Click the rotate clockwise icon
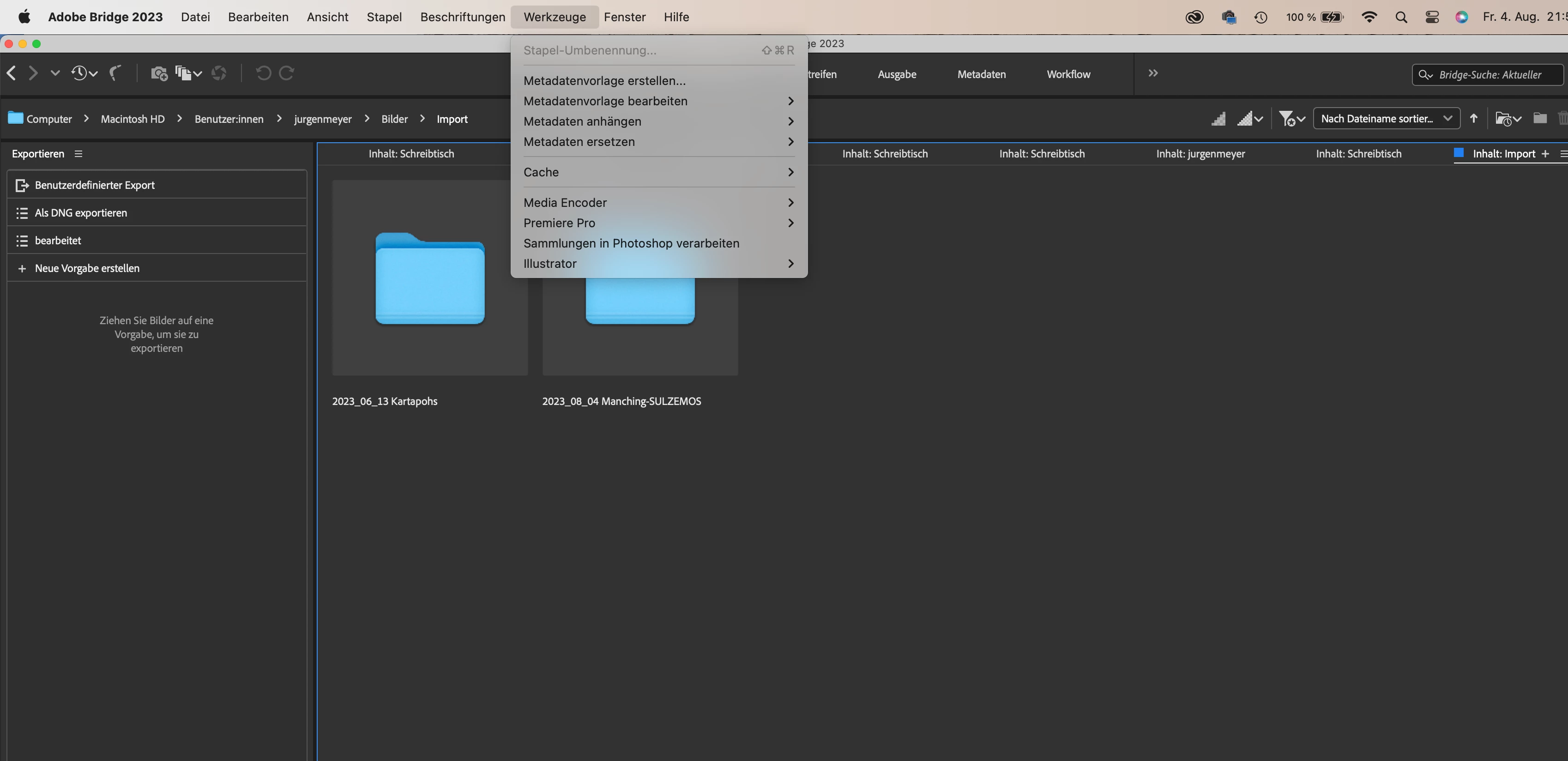This screenshot has width=1568, height=761. click(x=287, y=73)
